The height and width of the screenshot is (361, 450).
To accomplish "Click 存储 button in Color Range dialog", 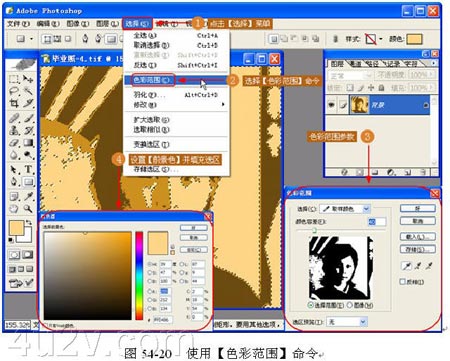I will click(418, 249).
